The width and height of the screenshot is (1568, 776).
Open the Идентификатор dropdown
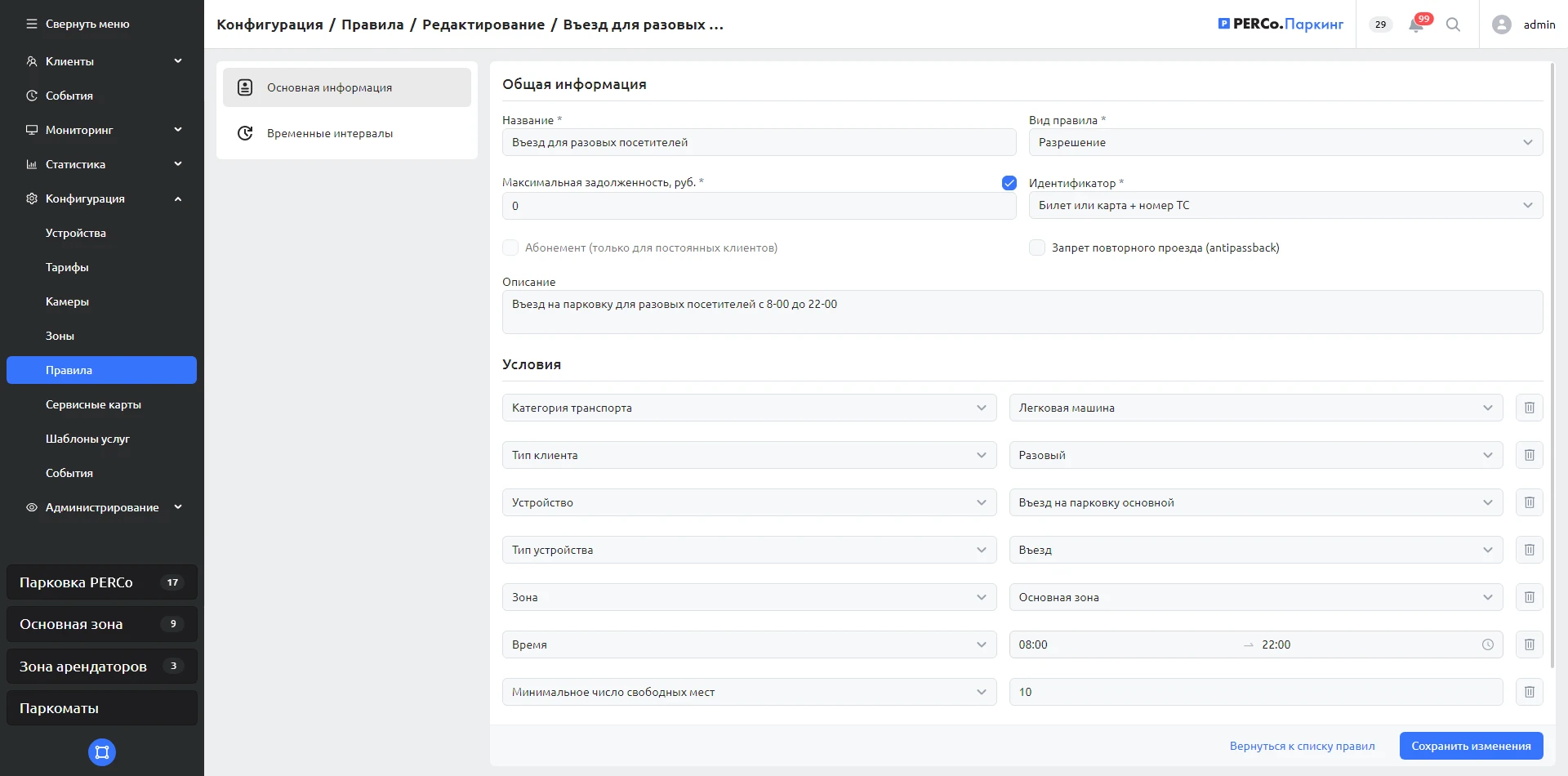pyautogui.click(x=1285, y=205)
